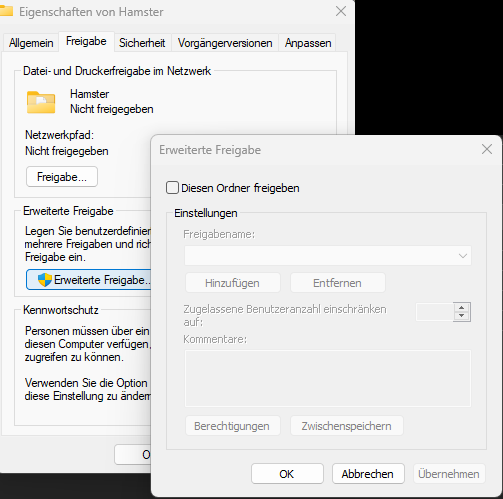The image size is (503, 499).
Task: Switch to the Allgemein tab
Action: [31, 43]
